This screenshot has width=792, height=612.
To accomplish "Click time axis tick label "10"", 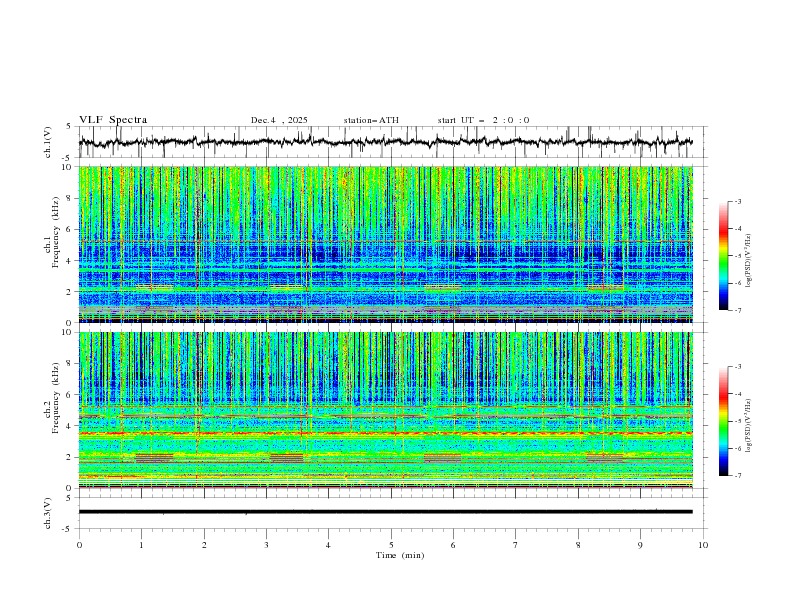I will [x=703, y=545].
